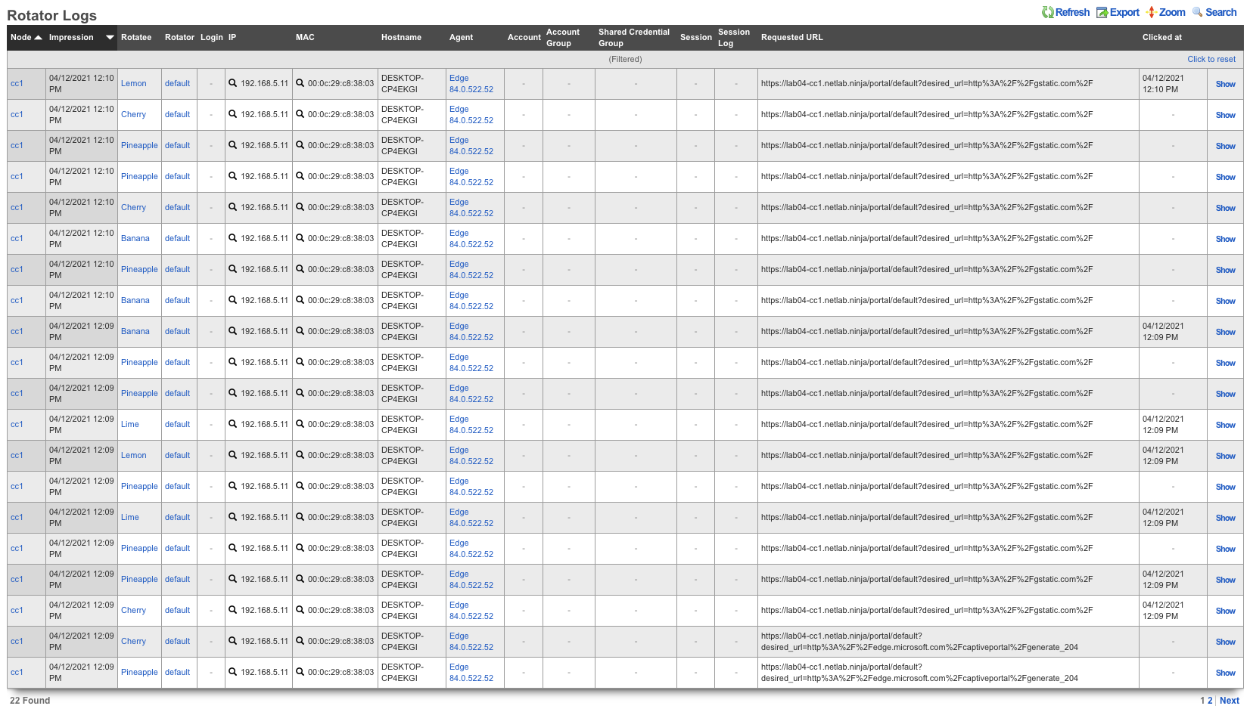Viewport: 1250px width, 712px height.
Task: Sort by the Login column header
Action: pyautogui.click(x=211, y=38)
